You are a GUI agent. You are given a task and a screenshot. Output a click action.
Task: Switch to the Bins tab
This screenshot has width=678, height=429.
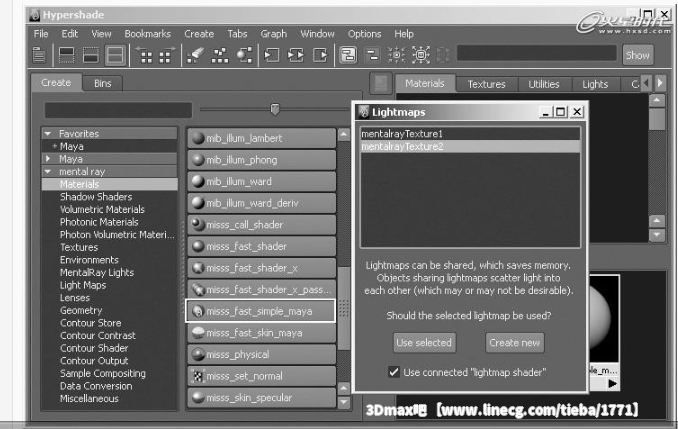click(x=102, y=83)
